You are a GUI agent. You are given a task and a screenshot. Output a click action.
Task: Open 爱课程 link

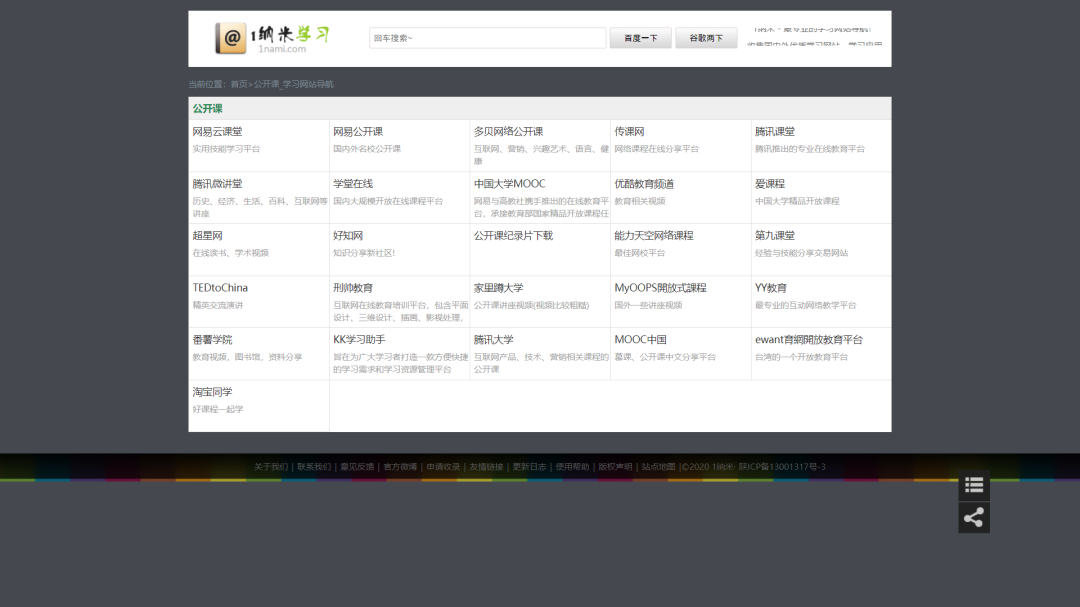[x=770, y=184]
